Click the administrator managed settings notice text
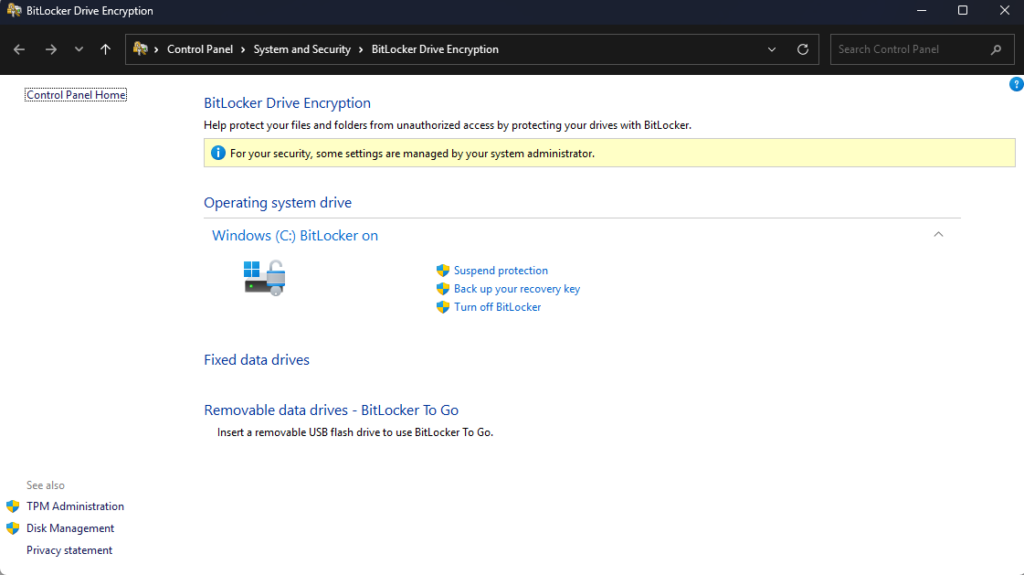This screenshot has height=575, width=1024. coord(412,154)
